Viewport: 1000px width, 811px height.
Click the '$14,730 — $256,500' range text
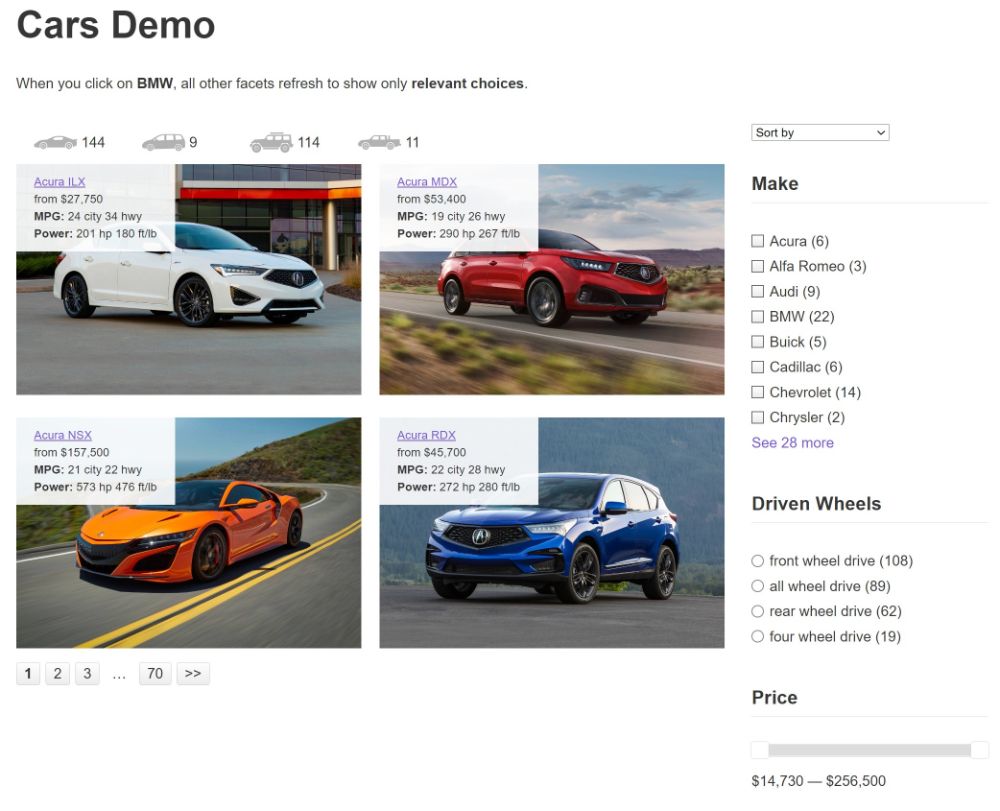[818, 781]
